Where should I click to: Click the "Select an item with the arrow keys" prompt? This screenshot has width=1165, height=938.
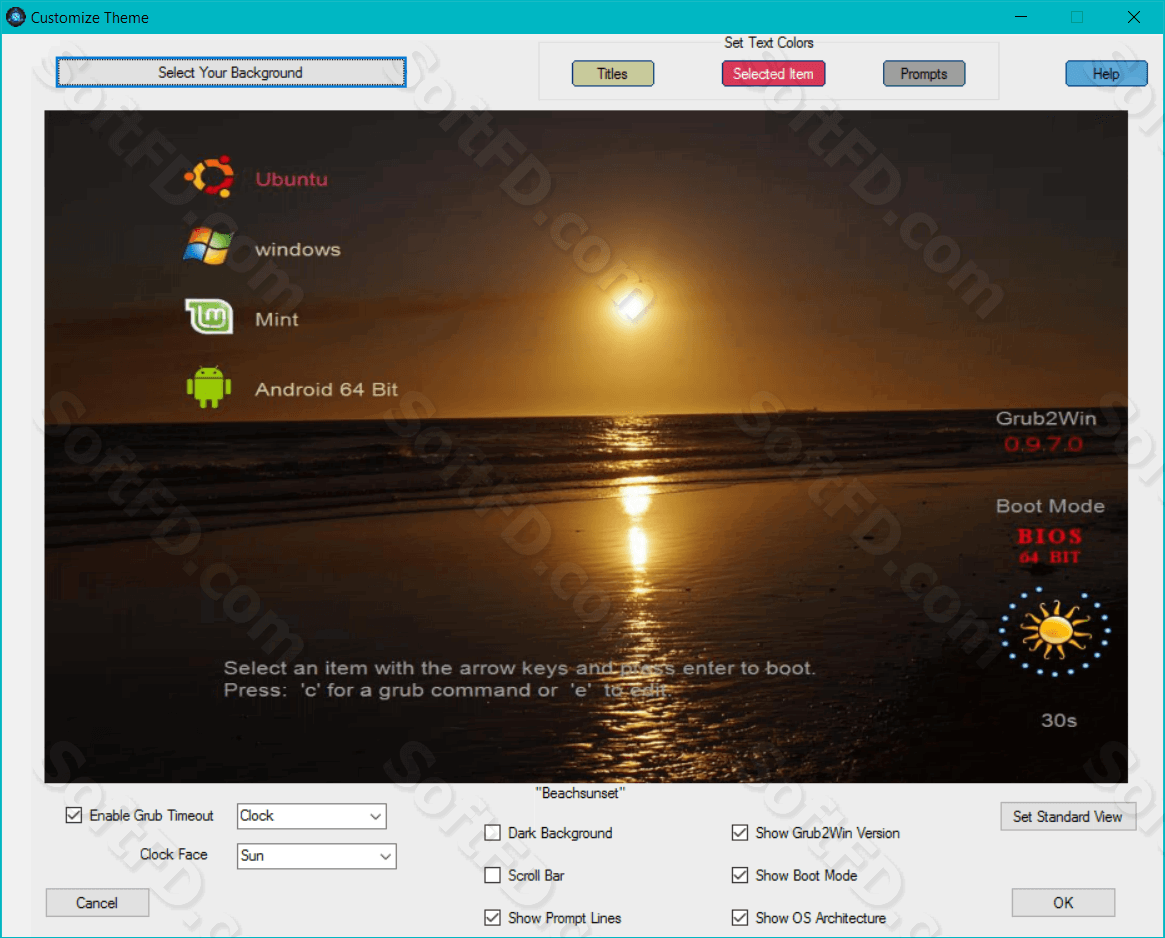519,667
